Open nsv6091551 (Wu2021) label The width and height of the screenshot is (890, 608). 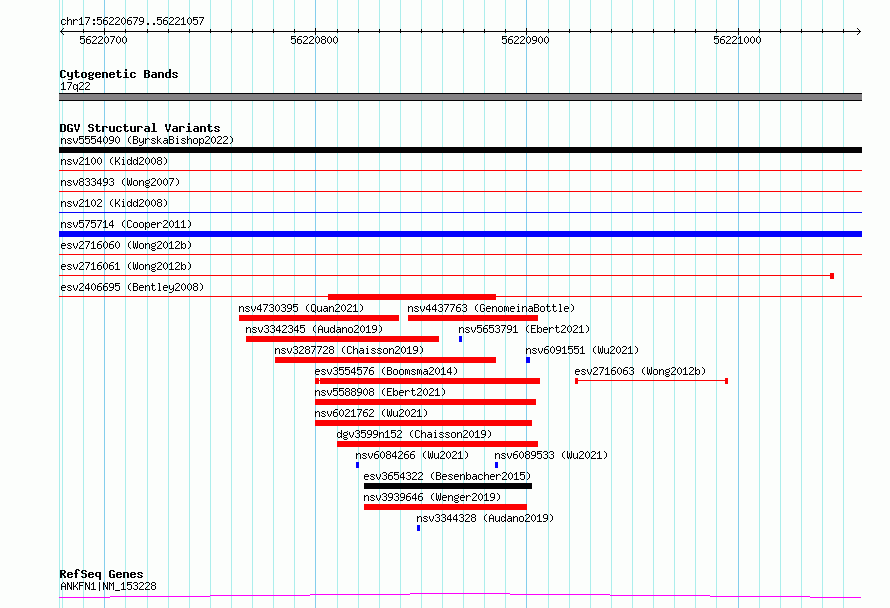pyautogui.click(x=582, y=350)
